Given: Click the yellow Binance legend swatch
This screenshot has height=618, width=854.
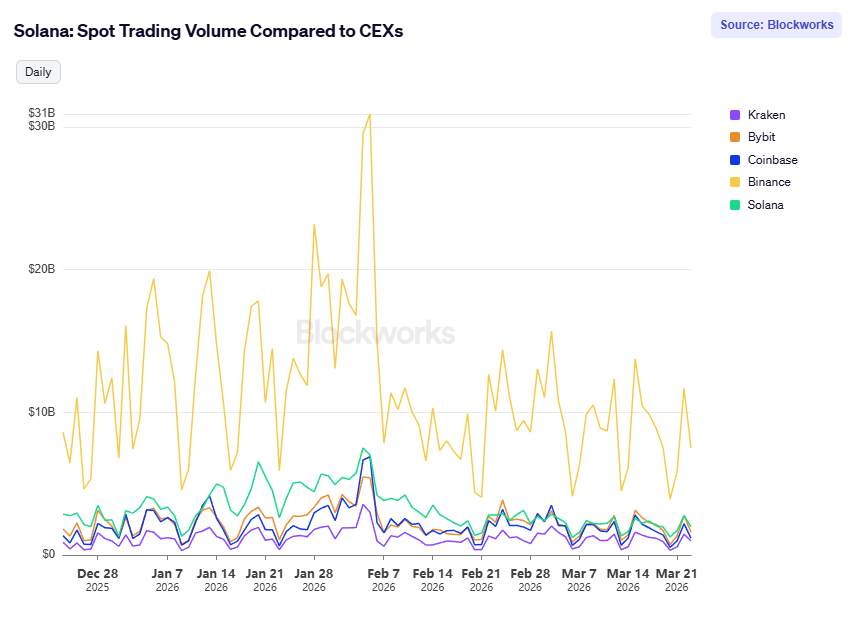Looking at the screenshot, I should (x=736, y=182).
